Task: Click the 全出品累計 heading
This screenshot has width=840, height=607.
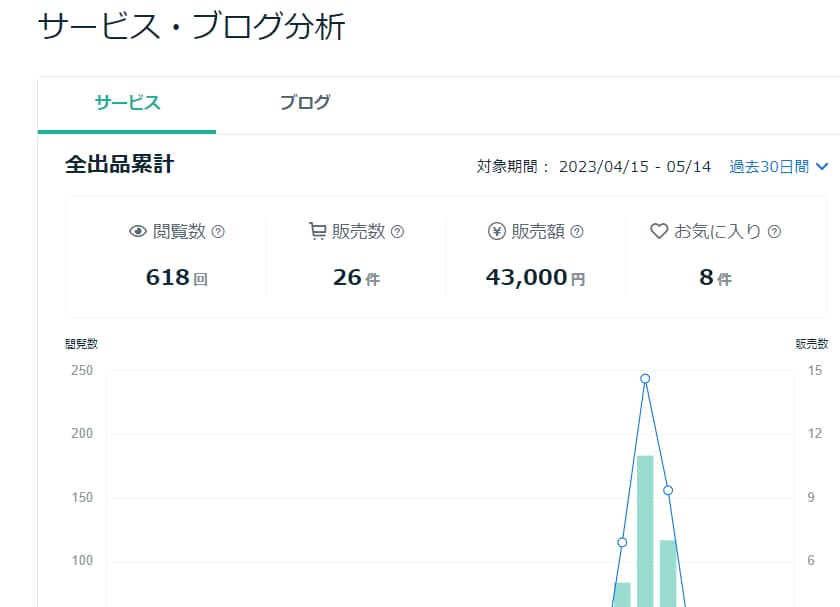Action: [x=119, y=164]
